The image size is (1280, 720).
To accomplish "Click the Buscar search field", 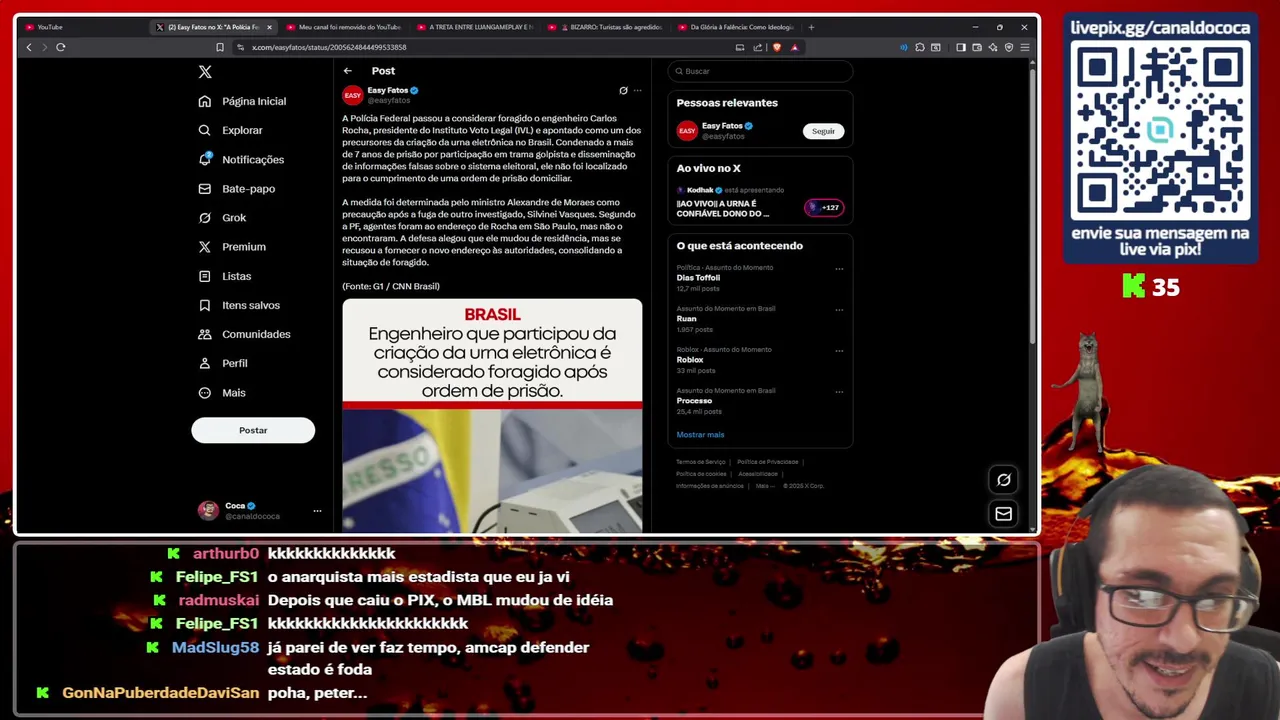I will [x=760, y=71].
